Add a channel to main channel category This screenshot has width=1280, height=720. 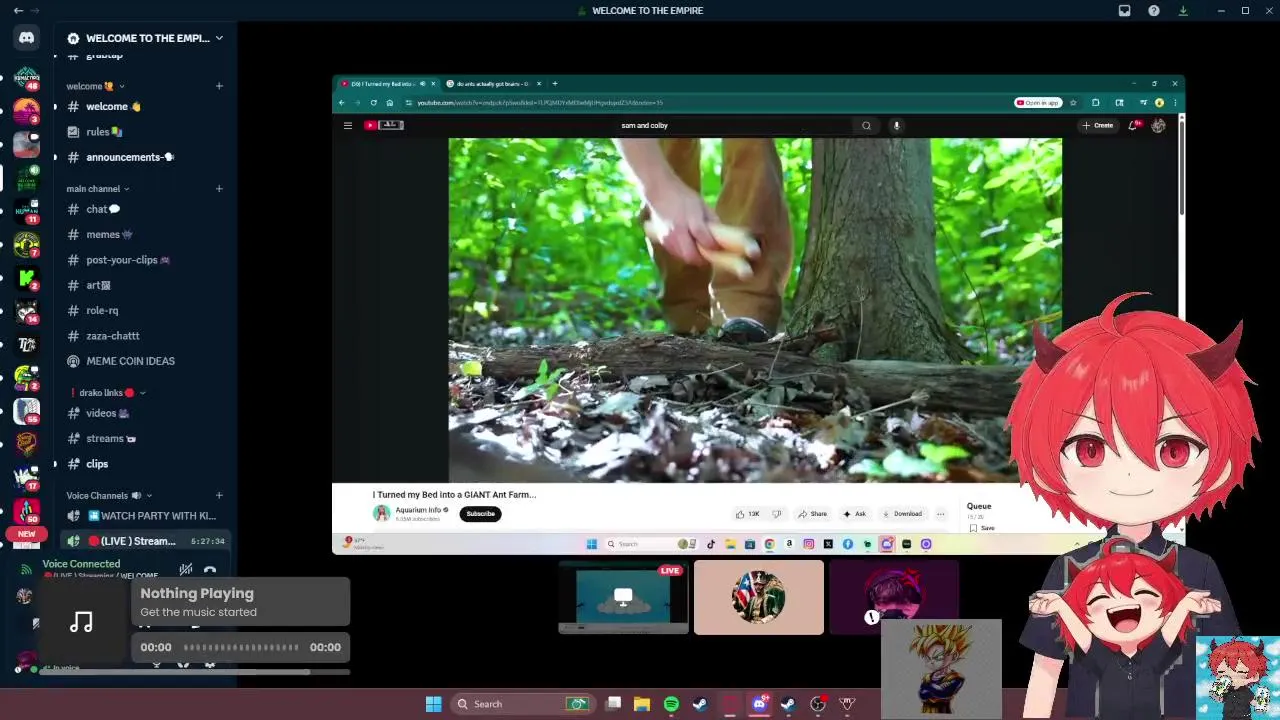click(x=219, y=188)
